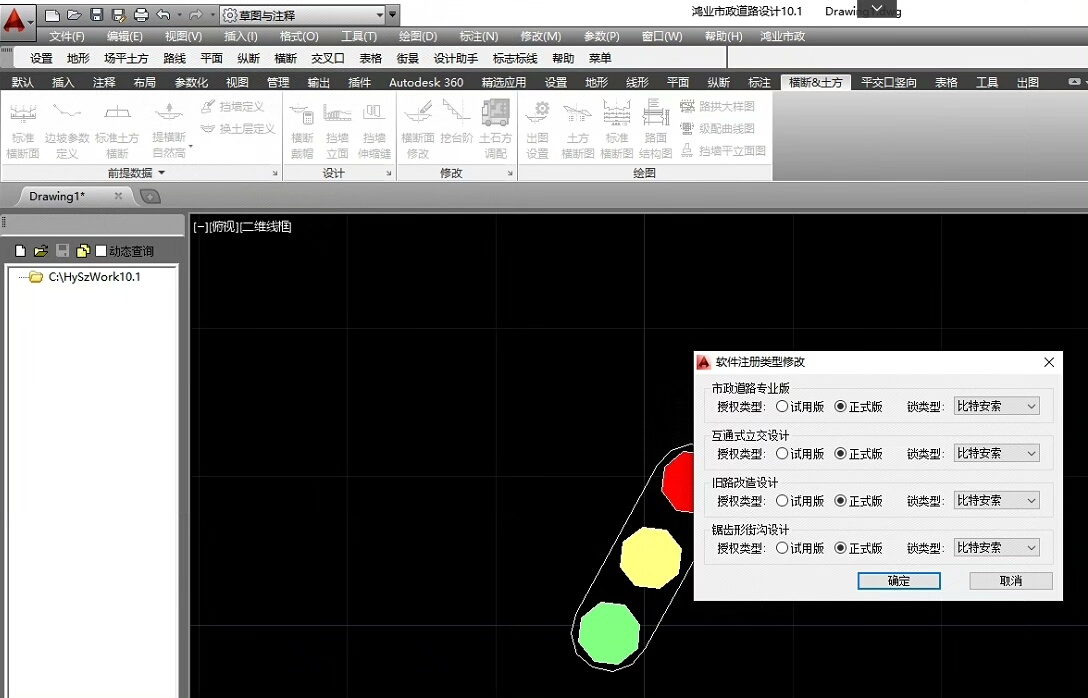Create a new drawing from quick access toolbar

coord(51,15)
